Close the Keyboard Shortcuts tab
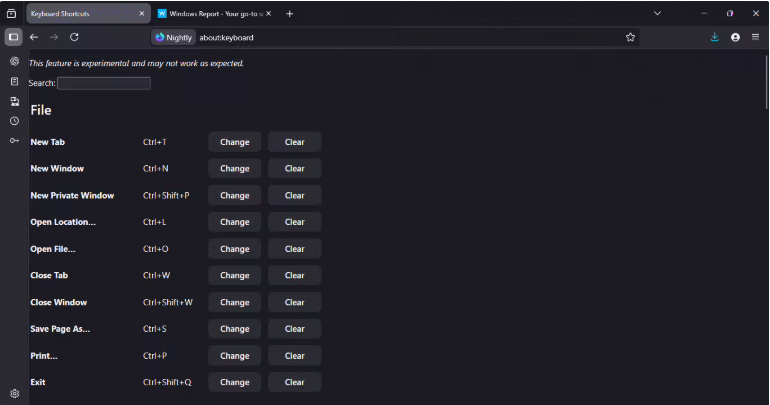 coord(140,13)
